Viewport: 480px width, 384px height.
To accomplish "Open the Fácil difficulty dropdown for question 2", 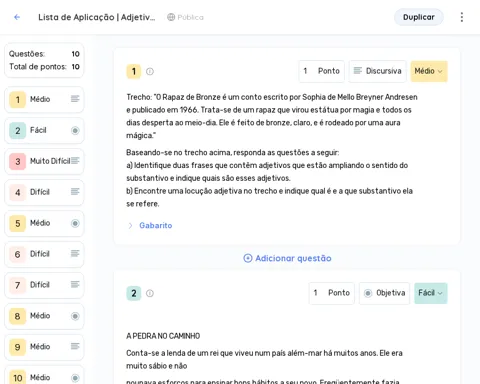I will [430, 293].
